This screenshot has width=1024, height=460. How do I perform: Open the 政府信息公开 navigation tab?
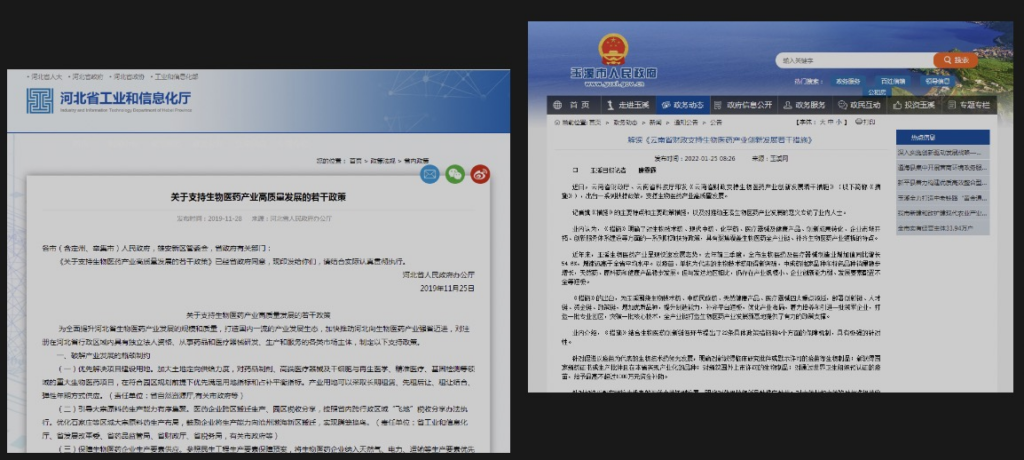(x=749, y=105)
